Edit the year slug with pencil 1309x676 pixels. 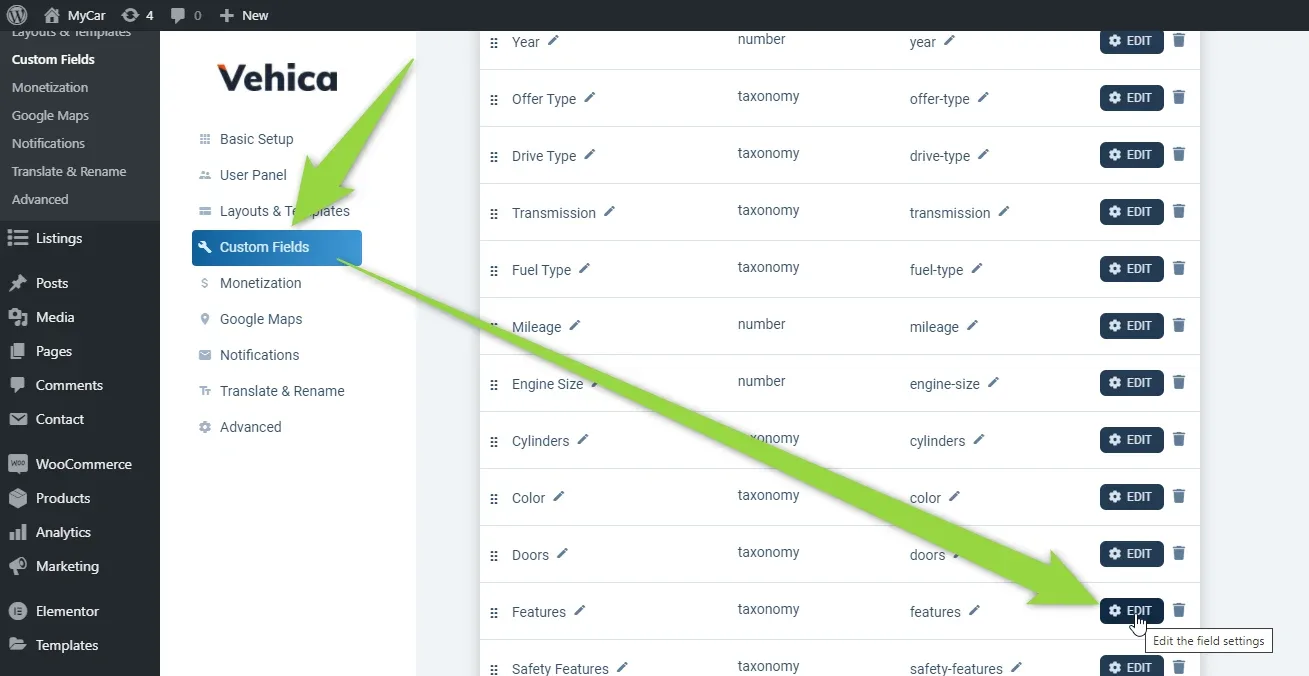click(950, 41)
